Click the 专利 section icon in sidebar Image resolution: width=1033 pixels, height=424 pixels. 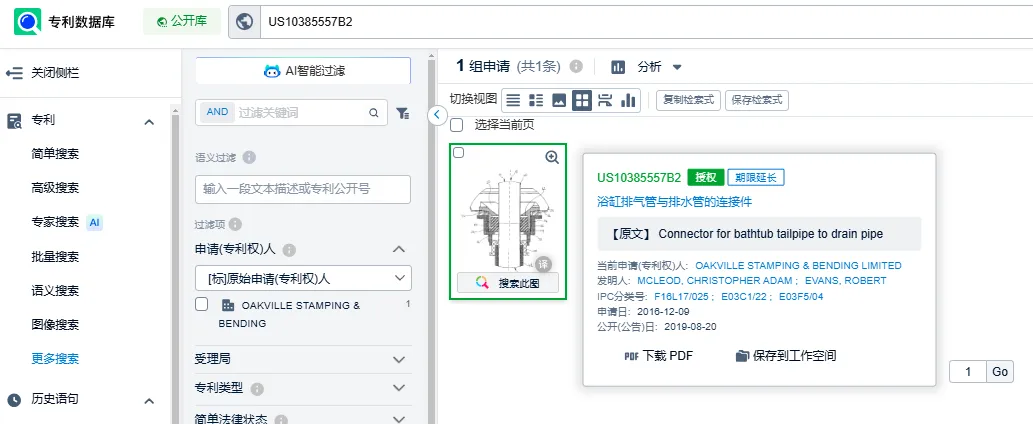pyautogui.click(x=14, y=120)
